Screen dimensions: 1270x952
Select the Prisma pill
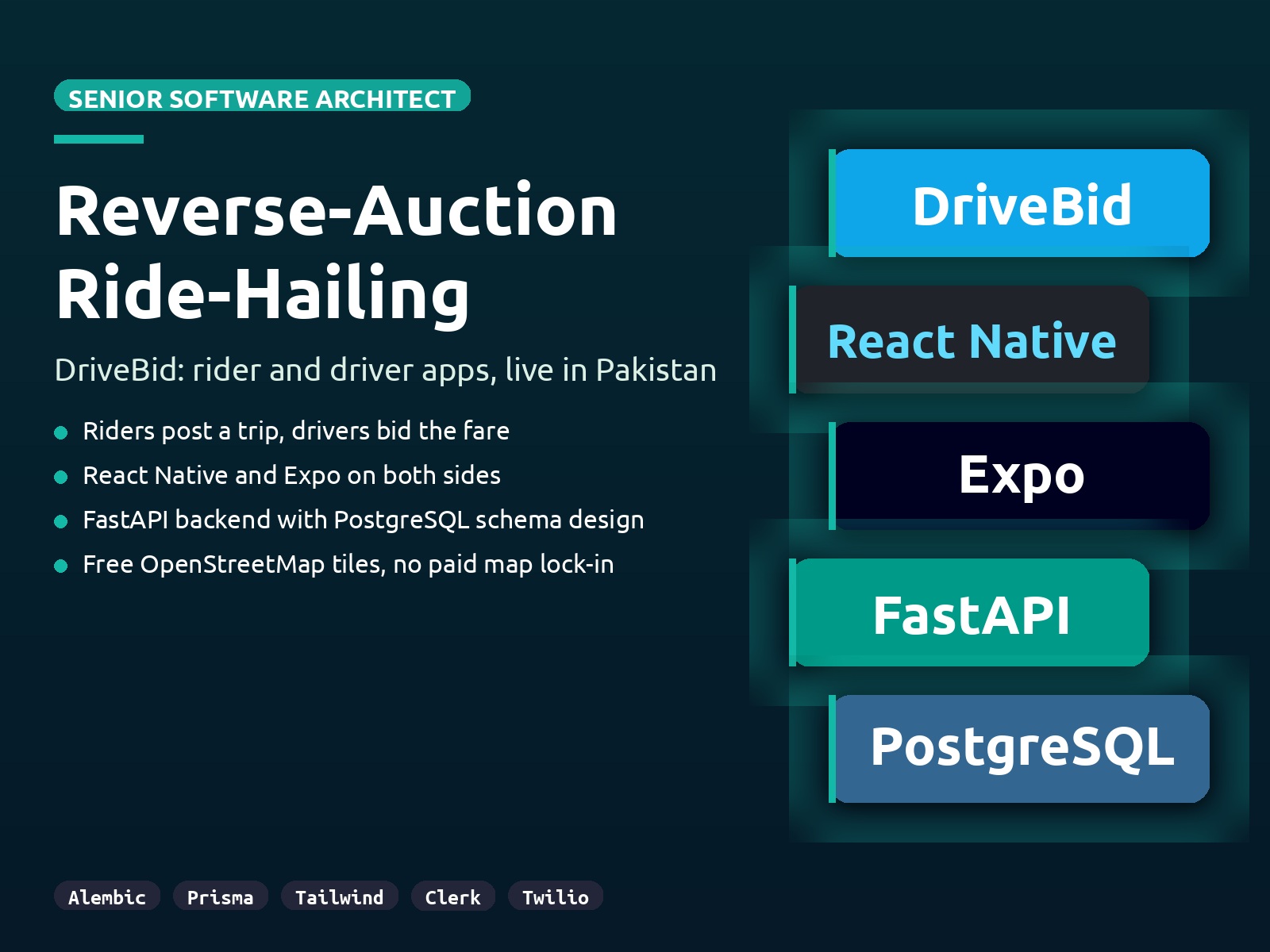tap(220, 897)
